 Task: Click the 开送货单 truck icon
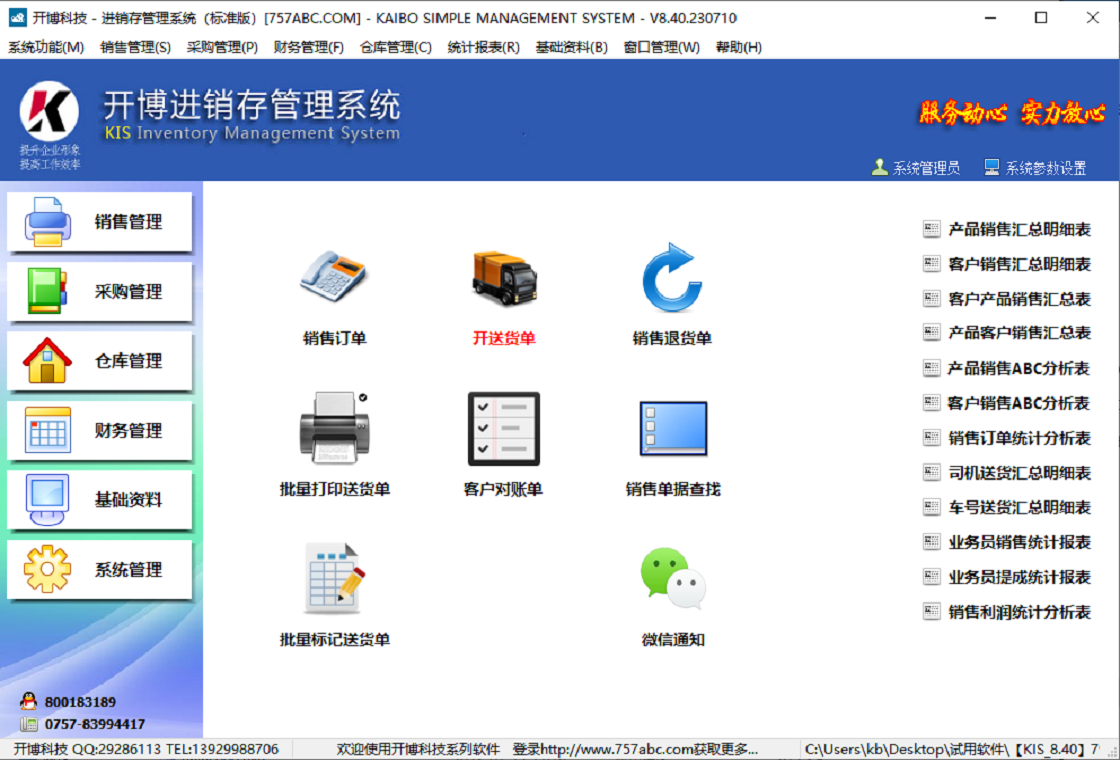504,279
